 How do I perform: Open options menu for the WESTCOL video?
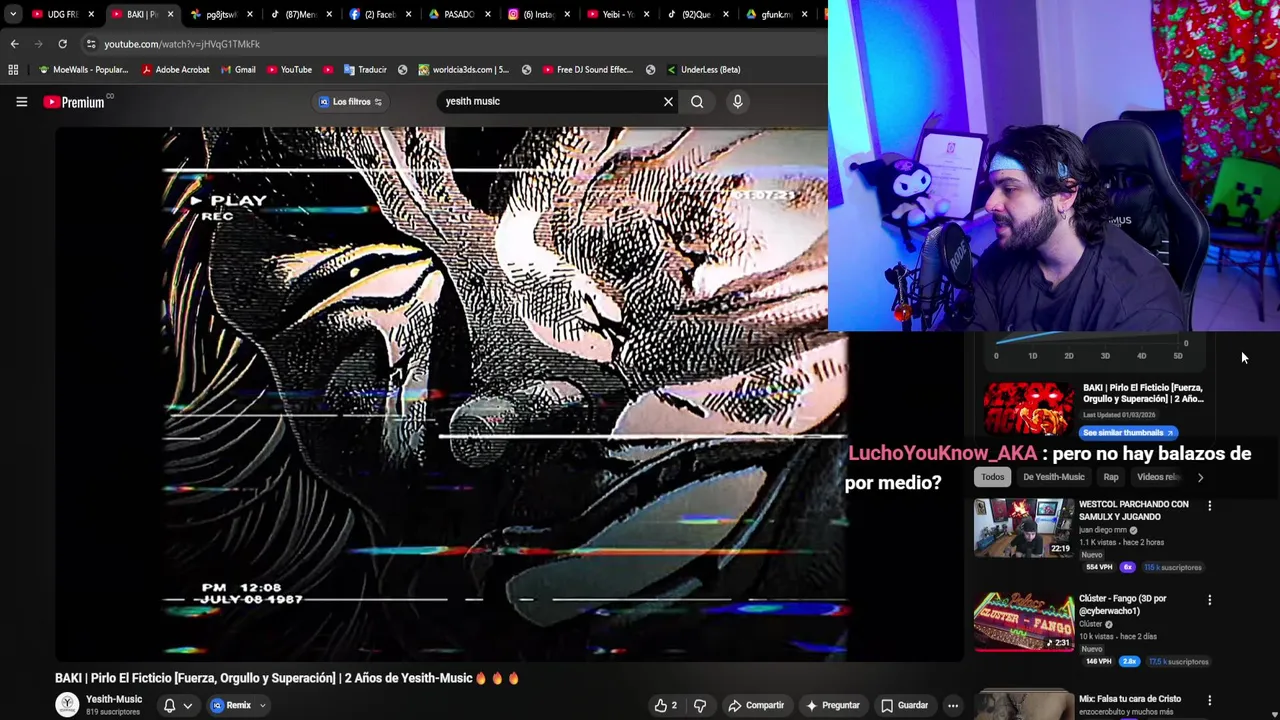click(x=1209, y=506)
